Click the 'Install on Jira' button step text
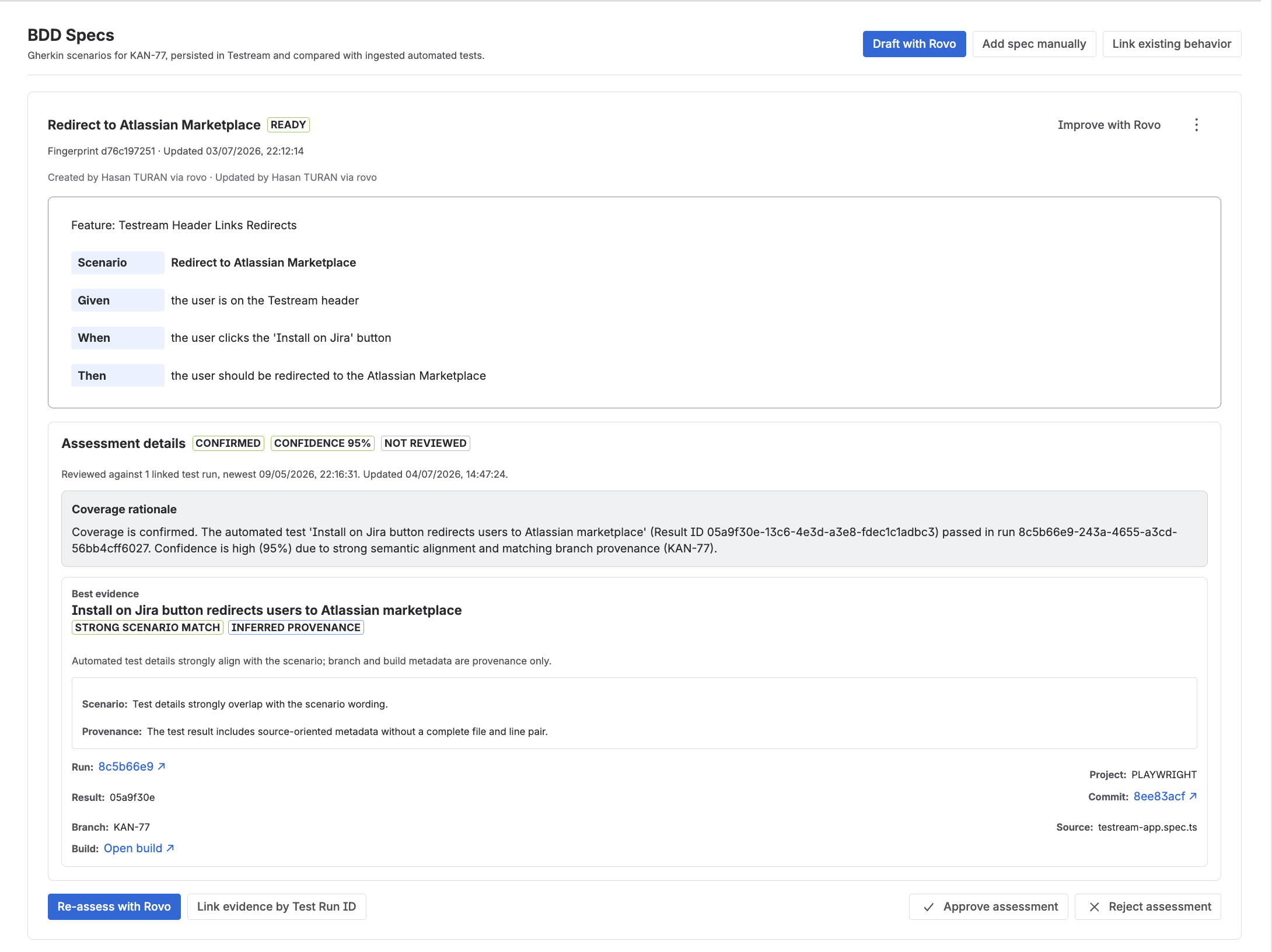The width and height of the screenshot is (1272, 952). pos(281,338)
